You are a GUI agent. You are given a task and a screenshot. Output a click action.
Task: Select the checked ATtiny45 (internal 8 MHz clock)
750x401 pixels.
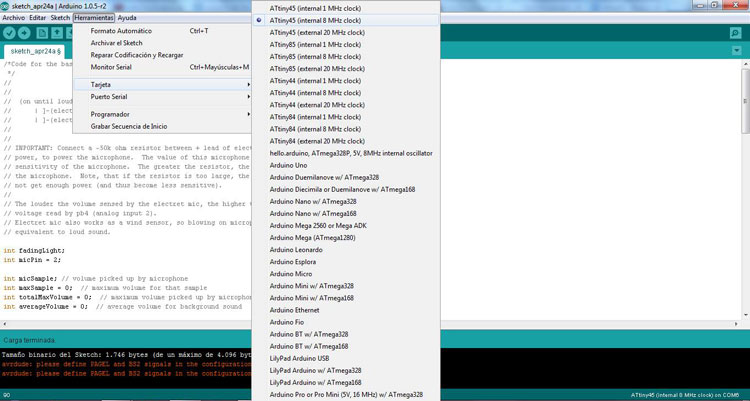pos(345,21)
